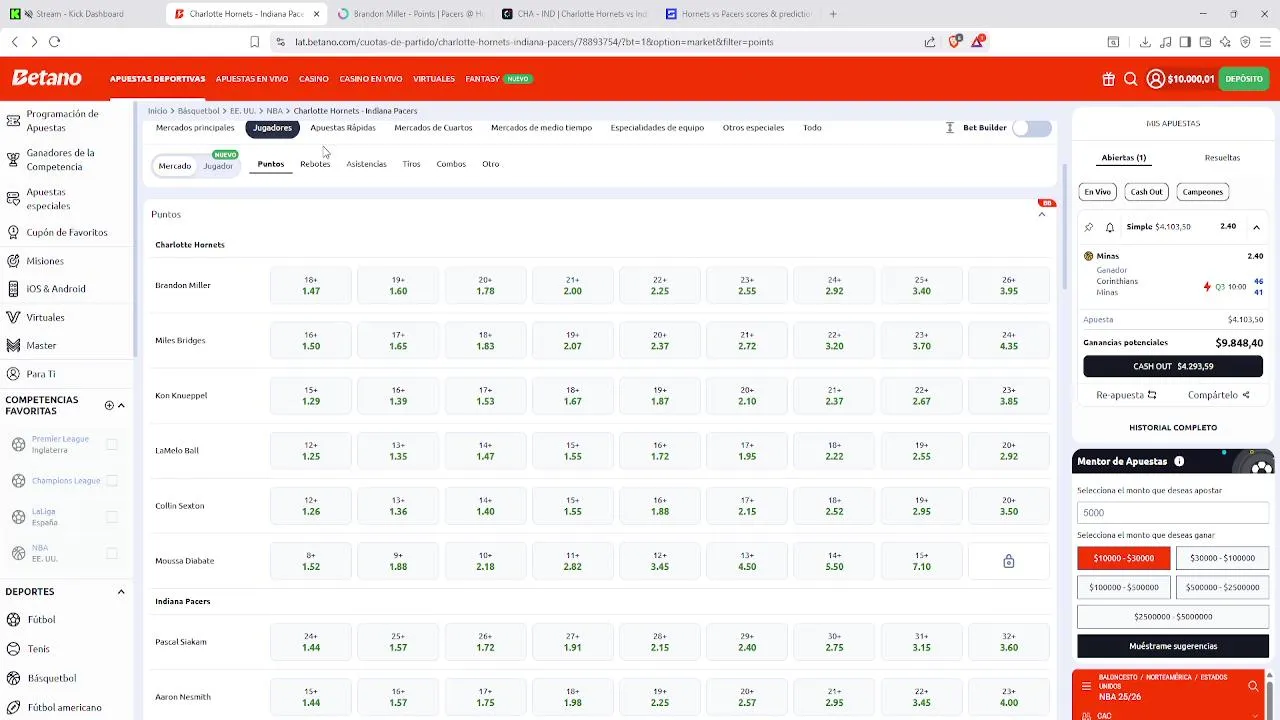Click the Básquetbol breadcrumb link
This screenshot has height=720, width=1280.
coord(198,111)
